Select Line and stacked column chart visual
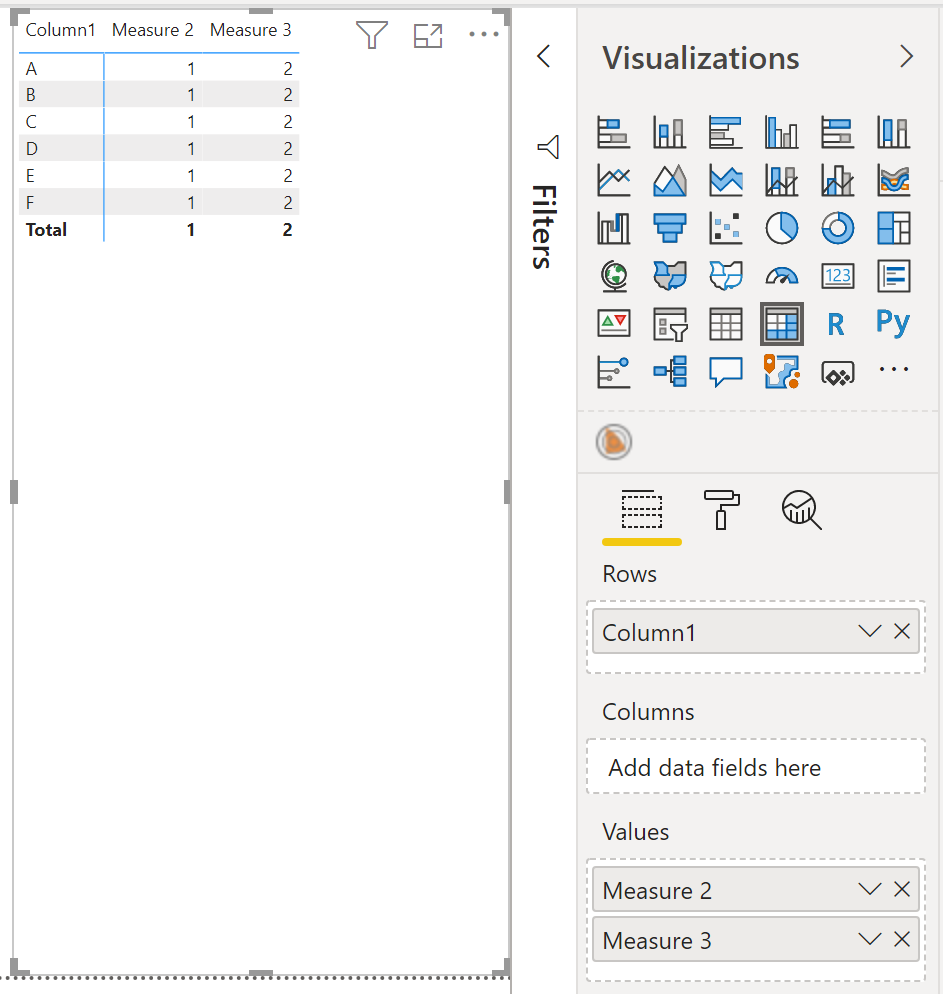943x994 pixels. pos(781,180)
